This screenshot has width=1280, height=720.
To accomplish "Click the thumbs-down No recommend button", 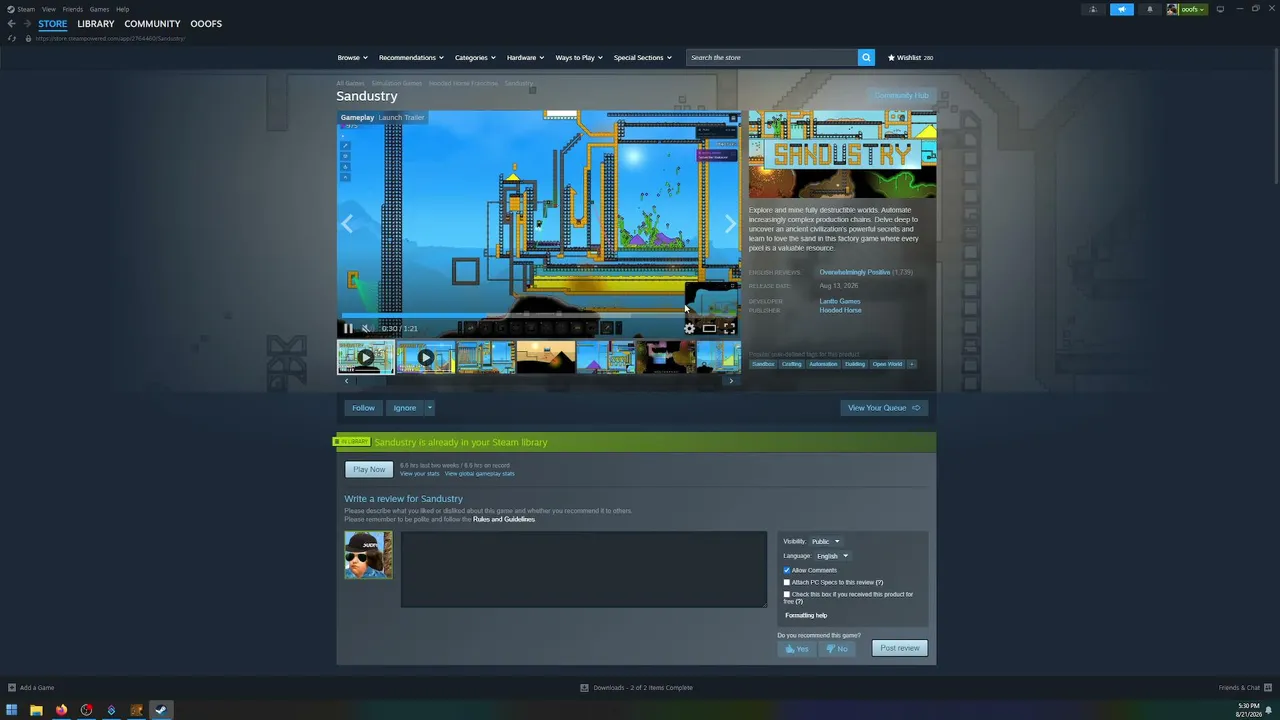I will (837, 649).
